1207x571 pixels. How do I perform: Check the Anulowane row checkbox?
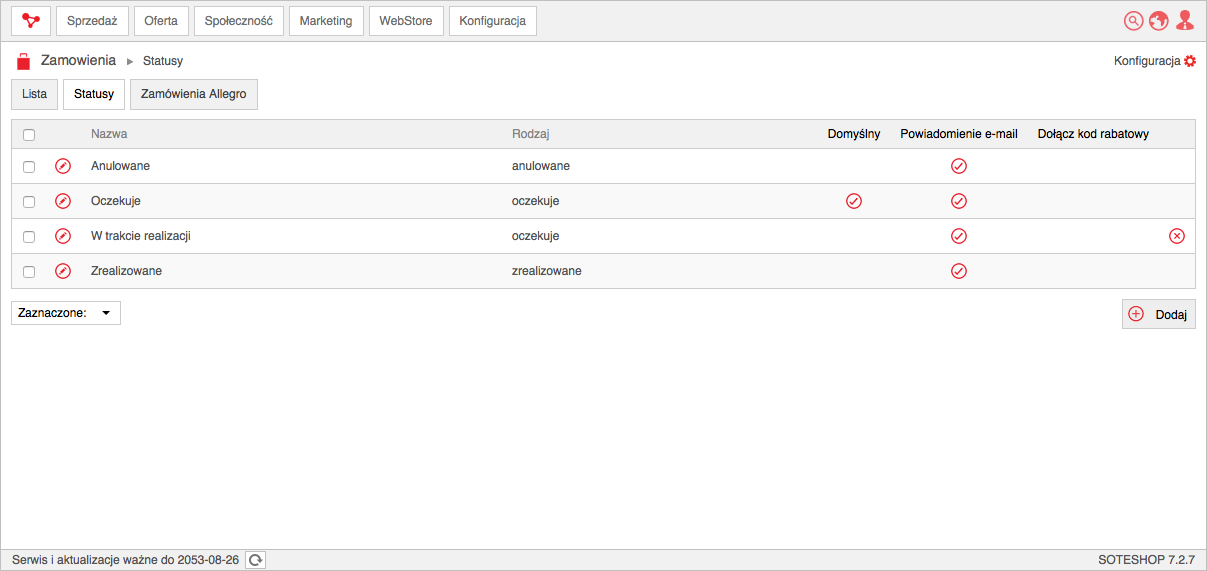coord(29,167)
